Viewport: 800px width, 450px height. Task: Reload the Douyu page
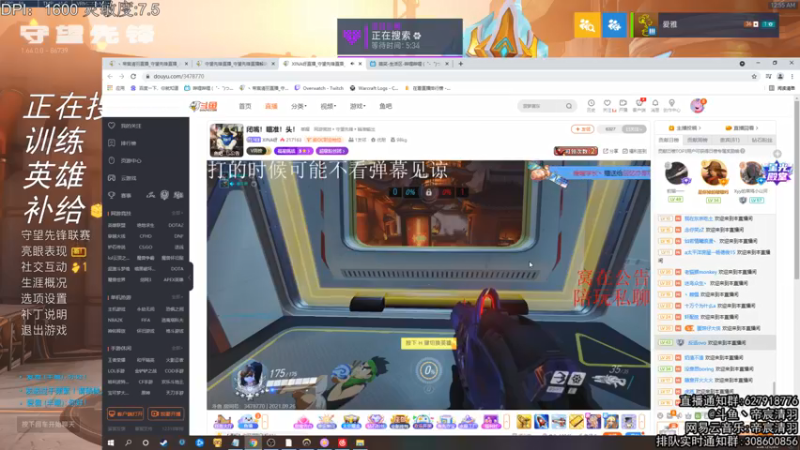pos(133,76)
